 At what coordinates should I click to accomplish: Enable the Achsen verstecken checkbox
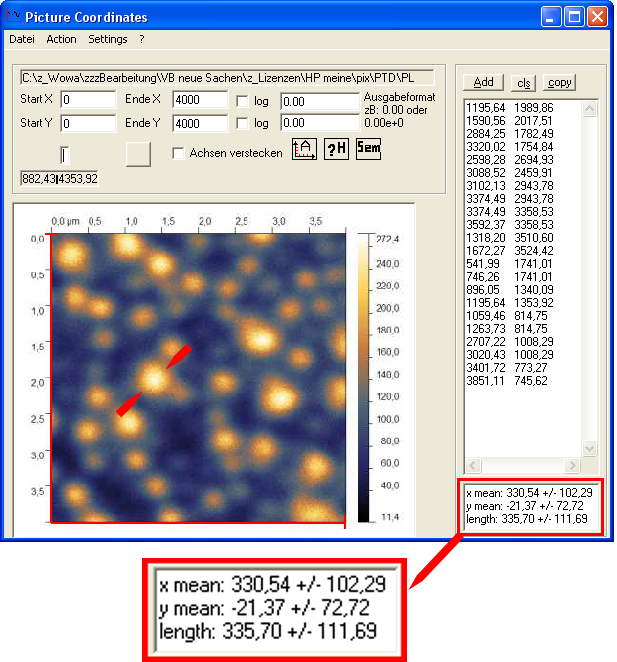tap(178, 153)
